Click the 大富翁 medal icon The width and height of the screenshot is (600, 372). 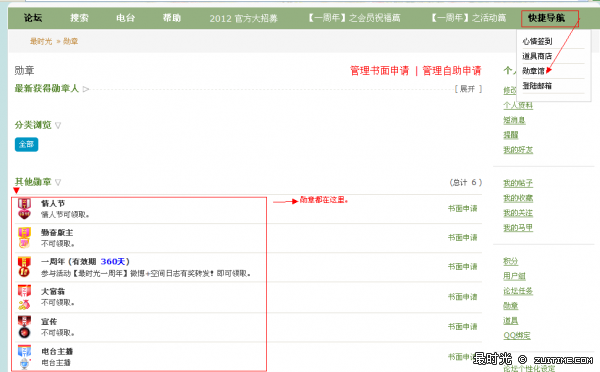(x=24, y=297)
